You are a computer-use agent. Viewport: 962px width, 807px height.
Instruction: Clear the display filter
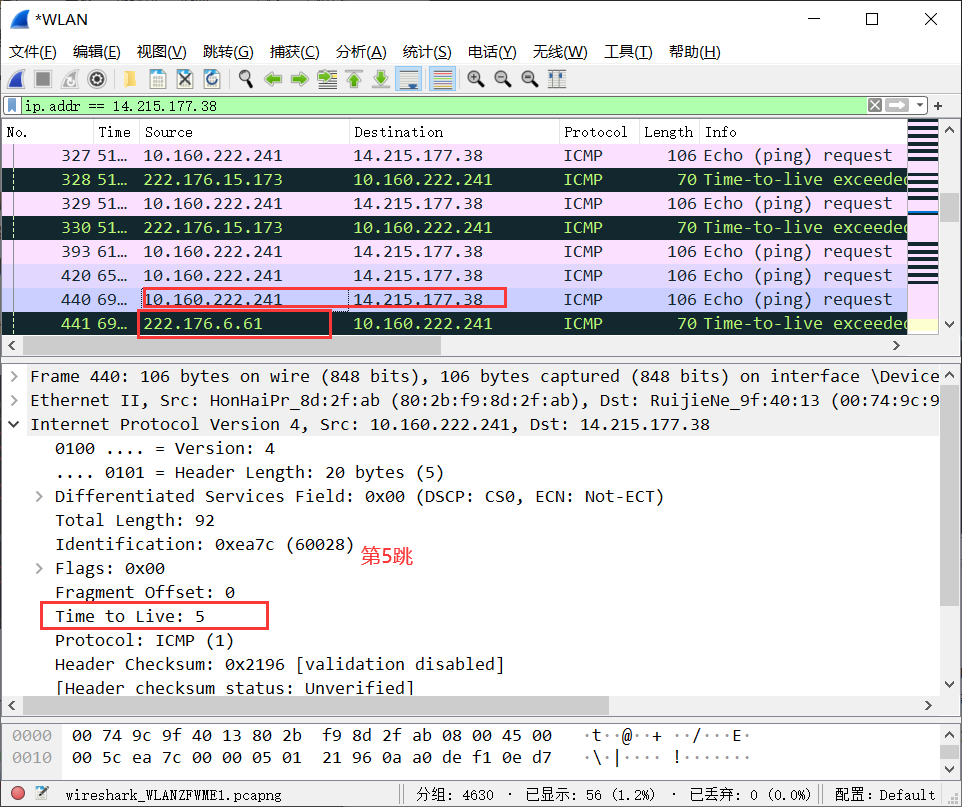point(875,106)
